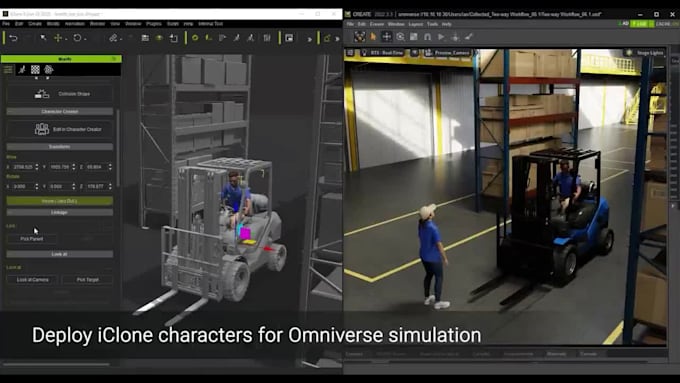This screenshot has height=383, width=680.
Task: Click the gray flag-shaped iClone toolbar icon
Action: coord(222,38)
